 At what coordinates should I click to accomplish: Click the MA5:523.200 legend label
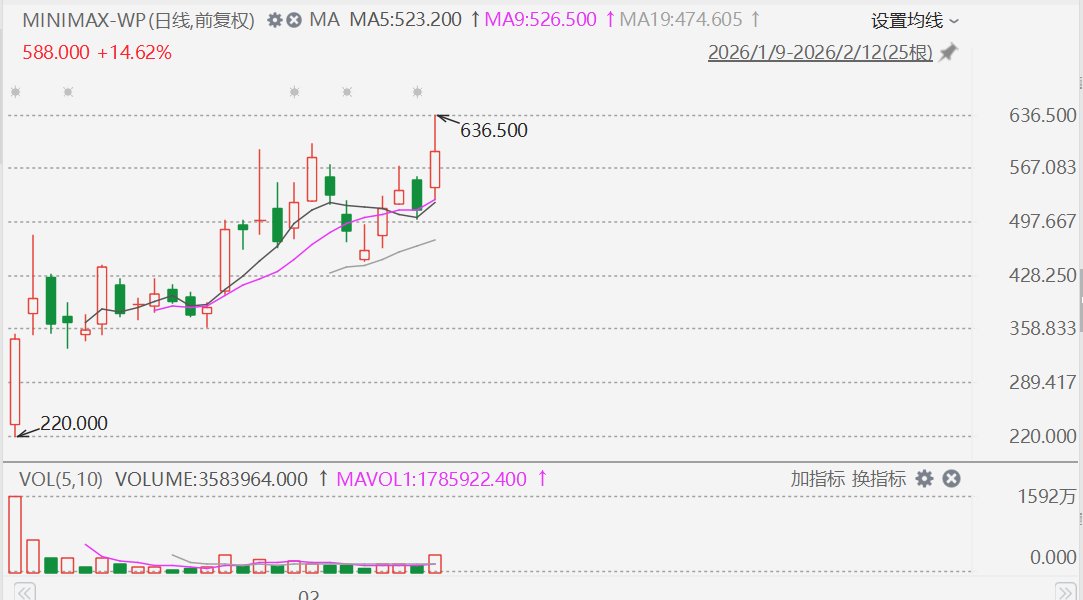[x=405, y=20]
